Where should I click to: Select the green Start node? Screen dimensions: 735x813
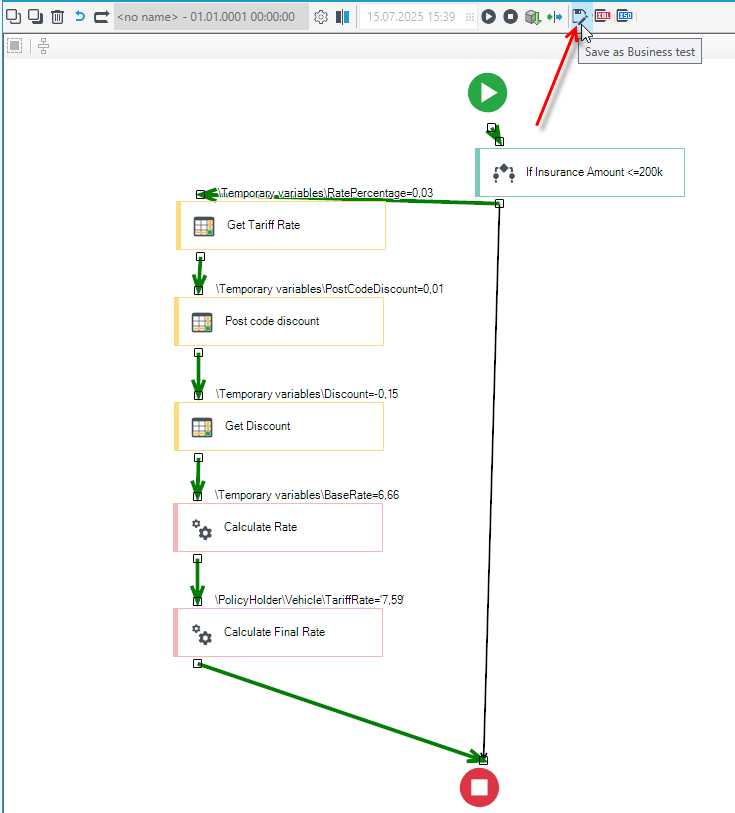pos(487,93)
